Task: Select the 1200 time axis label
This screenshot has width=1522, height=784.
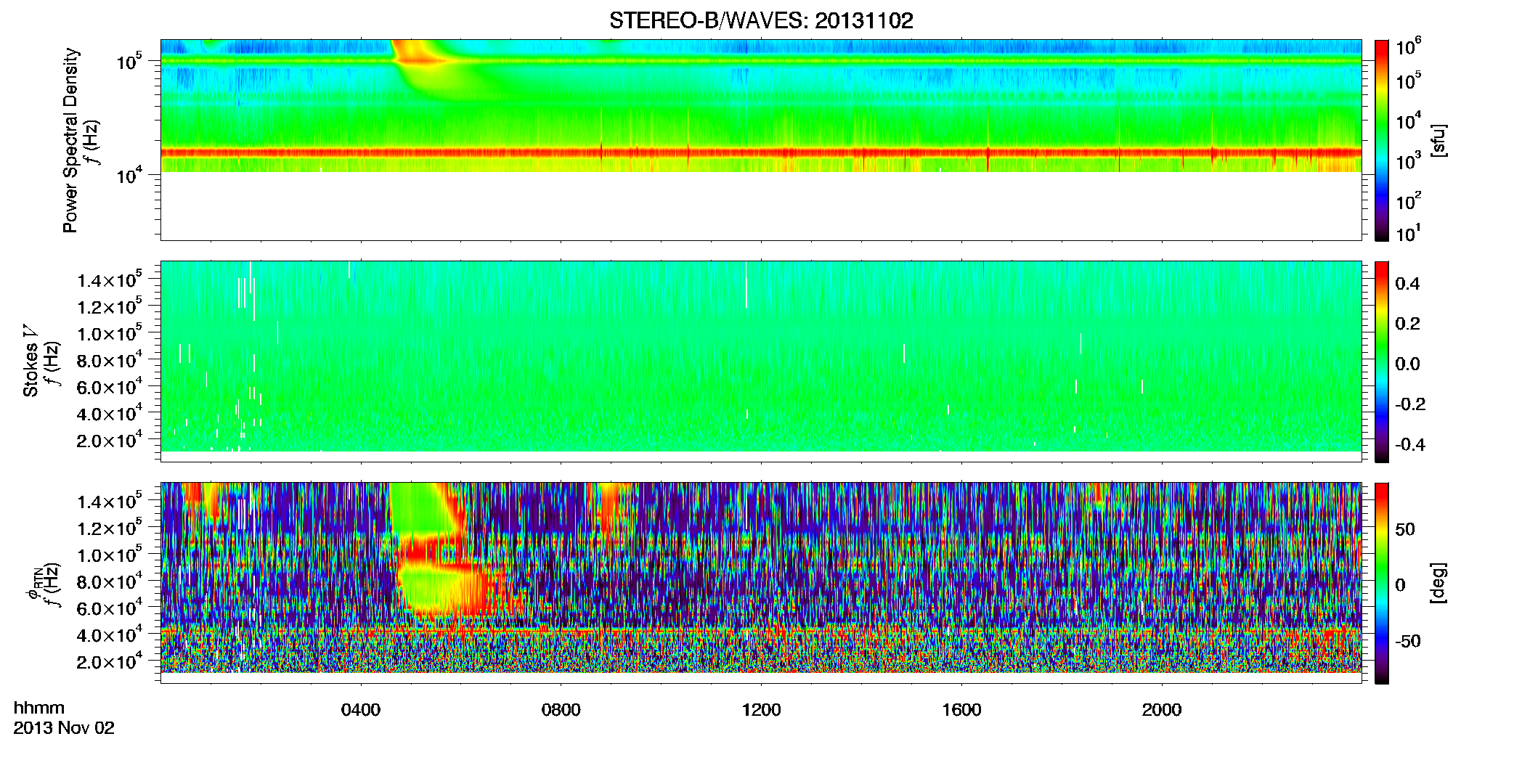Action: click(x=761, y=710)
